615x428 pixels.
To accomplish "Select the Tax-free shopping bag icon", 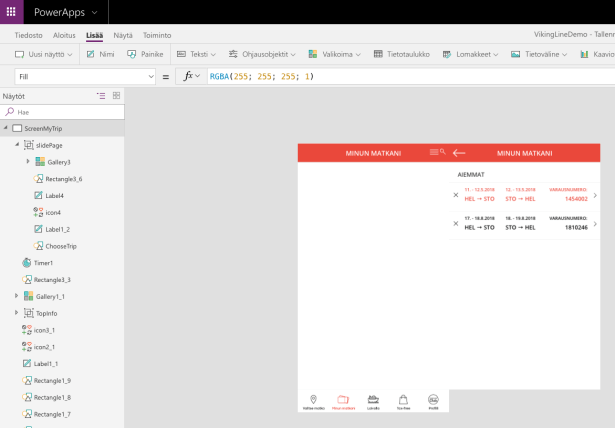I will [403, 400].
